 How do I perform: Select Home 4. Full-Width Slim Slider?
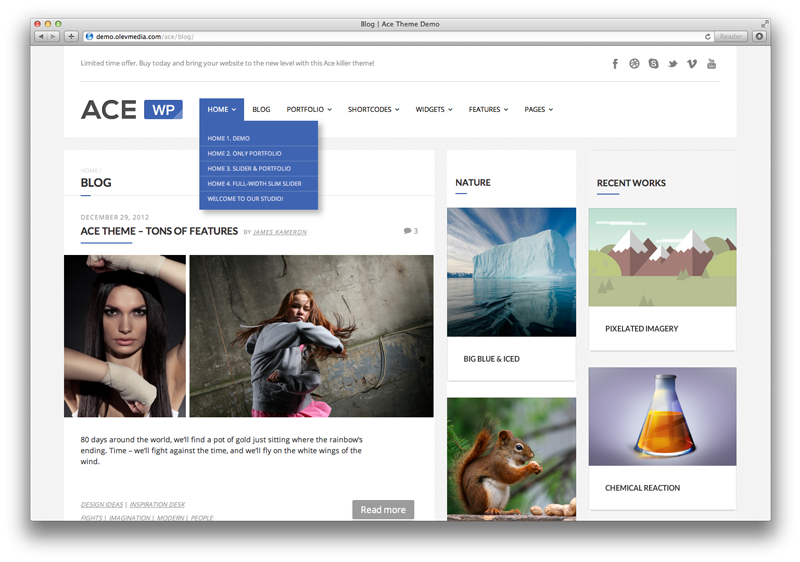pyautogui.click(x=259, y=184)
